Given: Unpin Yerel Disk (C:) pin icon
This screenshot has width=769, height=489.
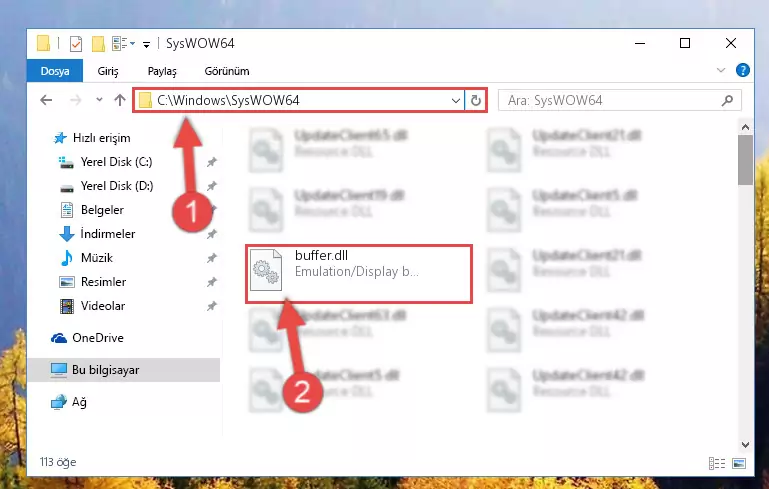Looking at the screenshot, I should click(211, 162).
